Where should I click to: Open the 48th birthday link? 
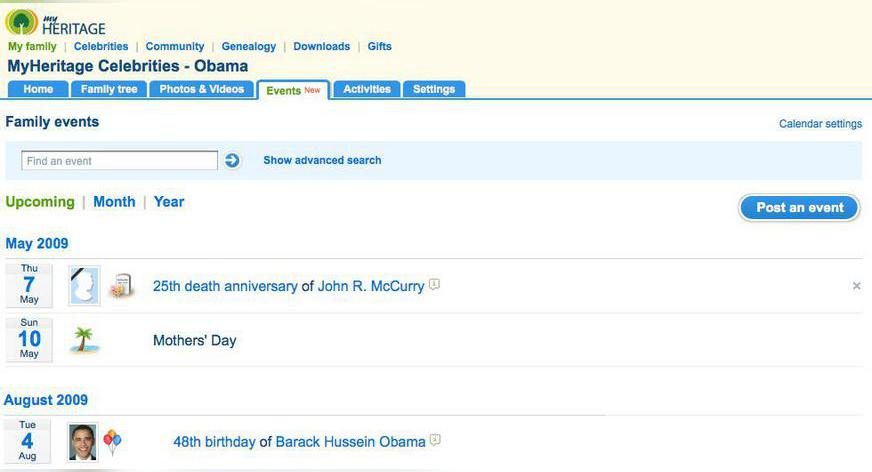tap(214, 442)
